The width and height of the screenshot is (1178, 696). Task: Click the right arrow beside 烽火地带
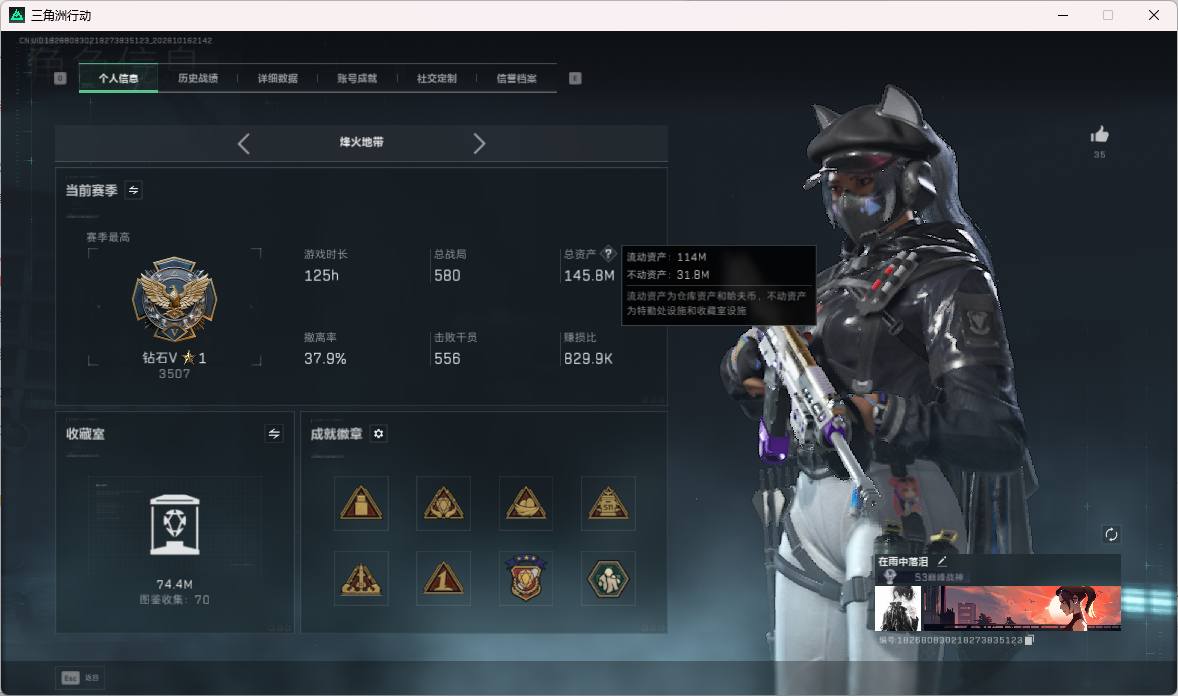(479, 144)
